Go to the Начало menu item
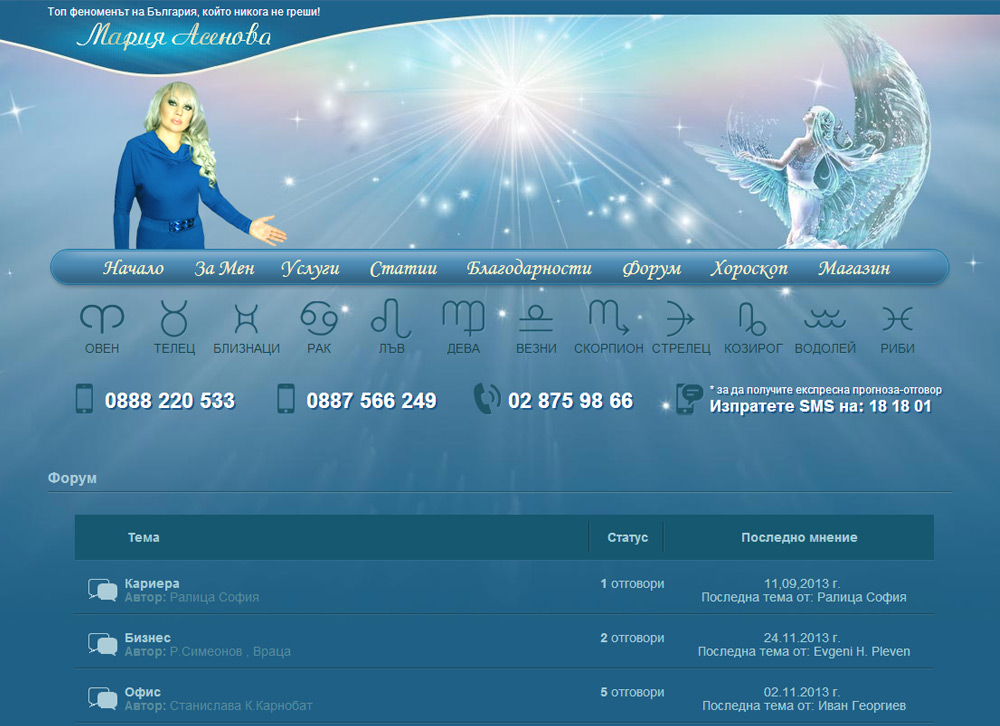The image size is (1000, 726). [133, 268]
